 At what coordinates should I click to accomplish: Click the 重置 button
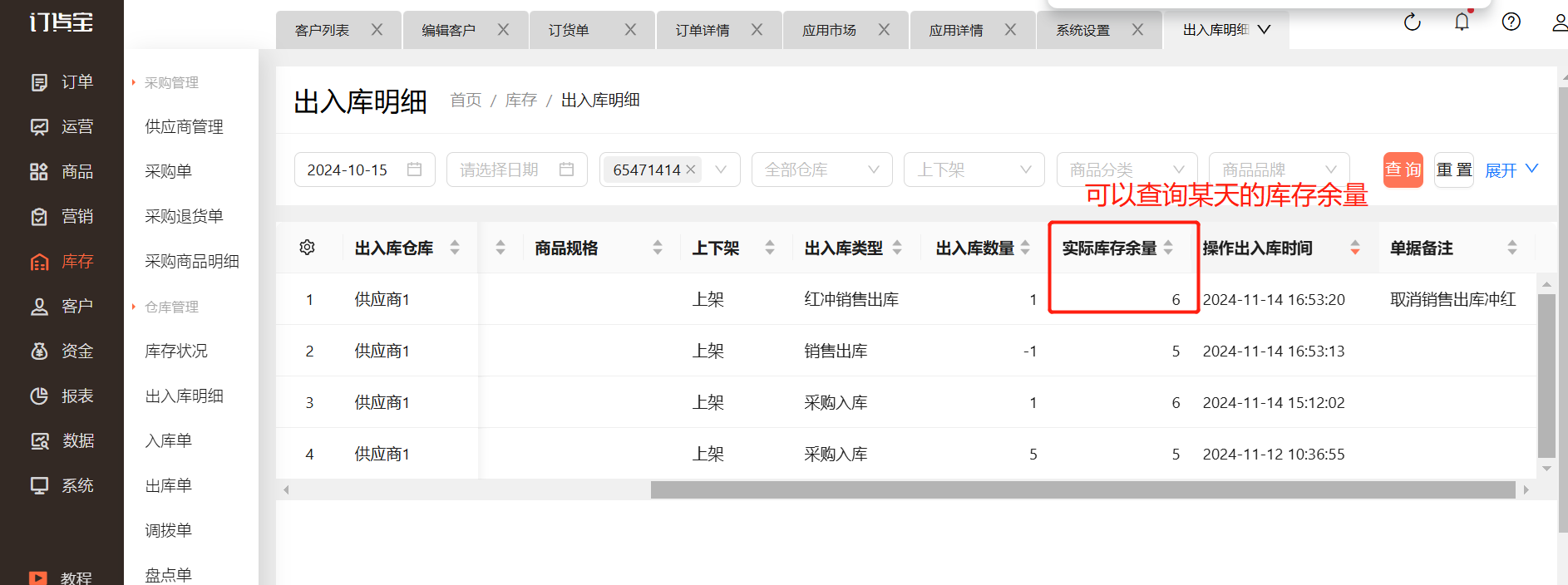pyautogui.click(x=1453, y=170)
